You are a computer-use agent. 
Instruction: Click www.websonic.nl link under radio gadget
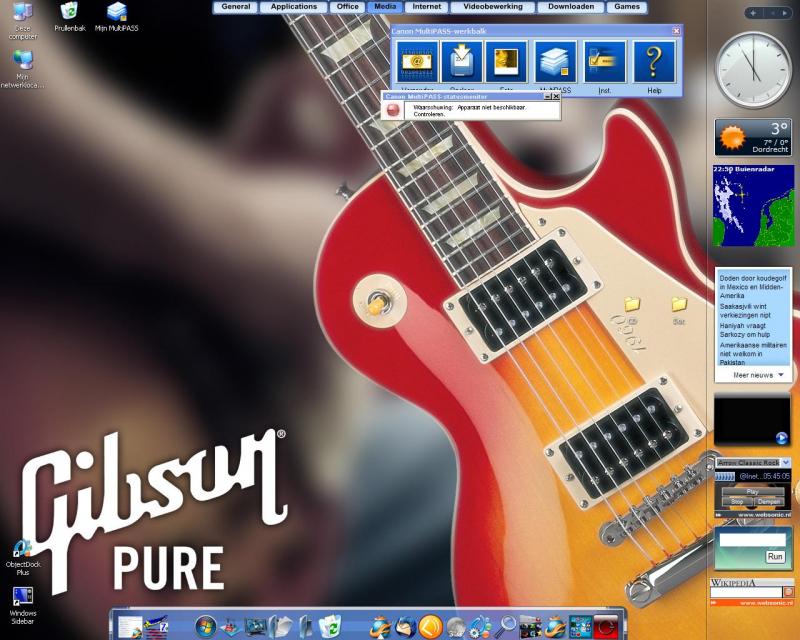(x=763, y=515)
